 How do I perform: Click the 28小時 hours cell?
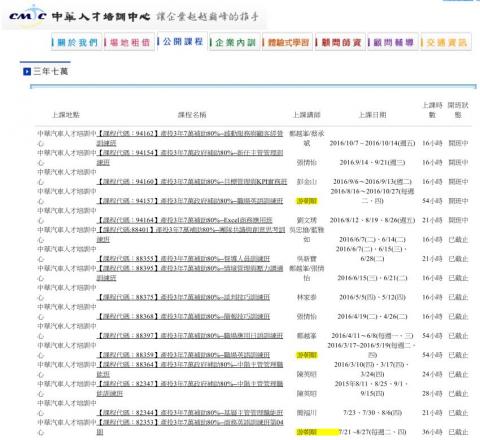pos(432,394)
